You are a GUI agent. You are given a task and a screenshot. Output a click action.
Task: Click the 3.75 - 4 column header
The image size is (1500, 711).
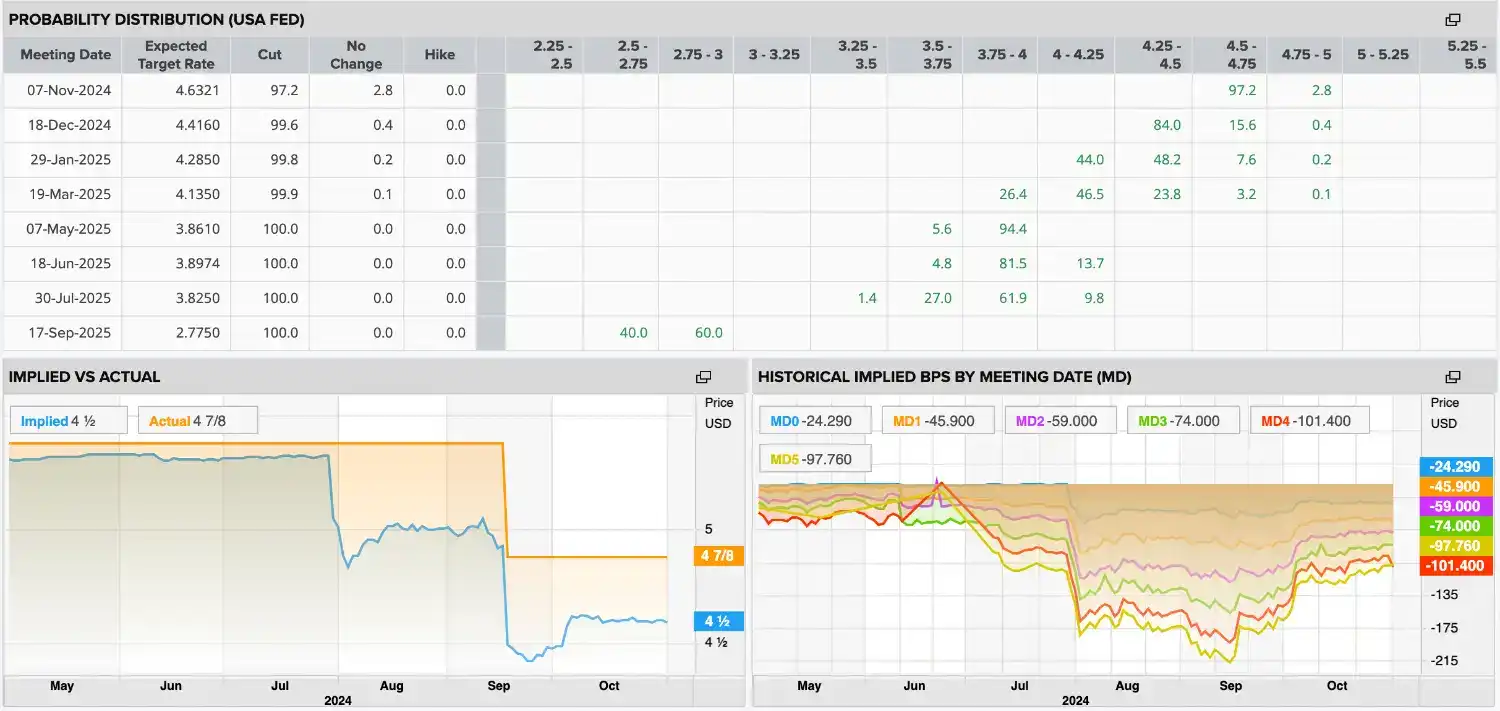1002,55
